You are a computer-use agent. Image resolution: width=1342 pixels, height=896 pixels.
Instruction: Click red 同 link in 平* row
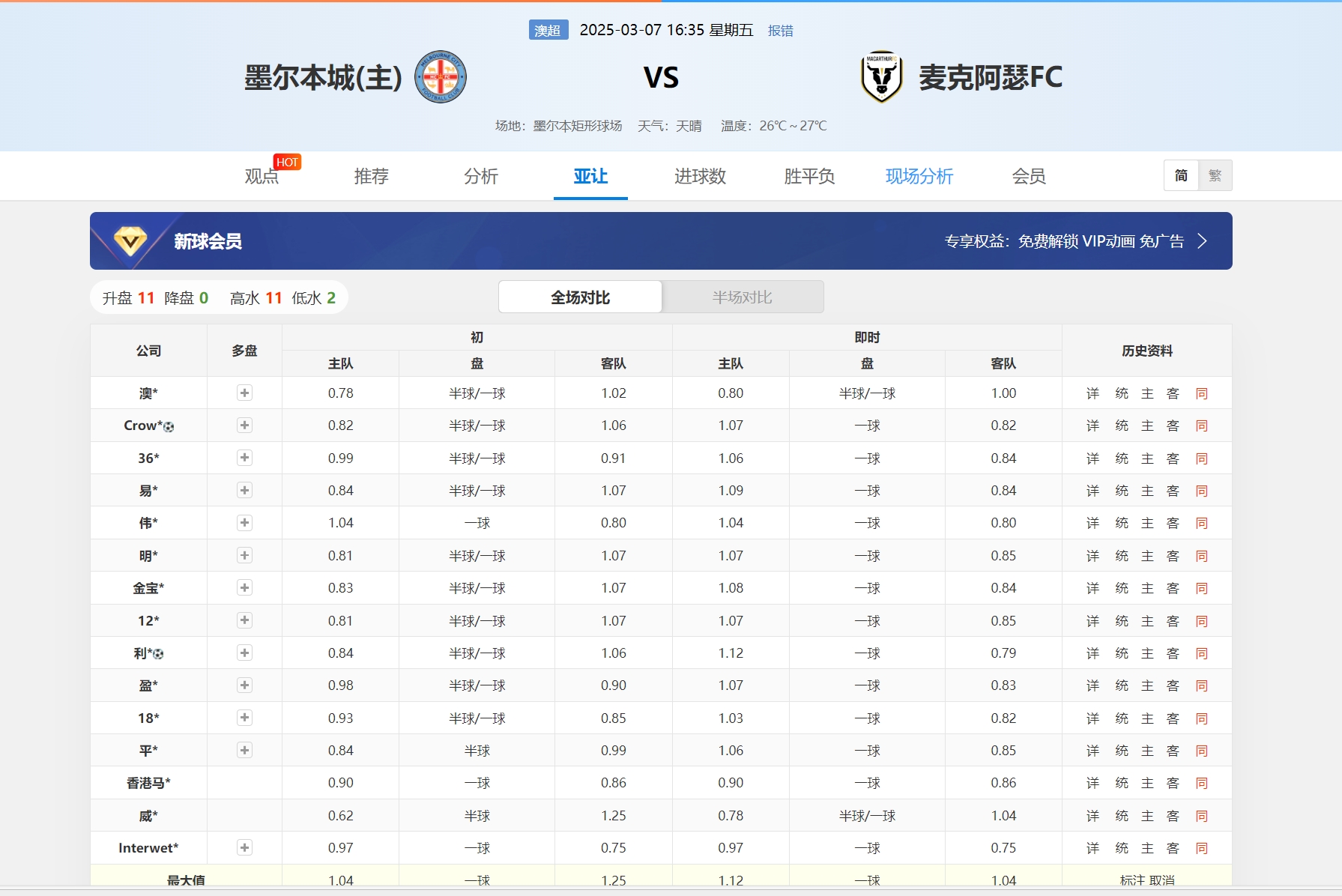pyautogui.click(x=1202, y=751)
